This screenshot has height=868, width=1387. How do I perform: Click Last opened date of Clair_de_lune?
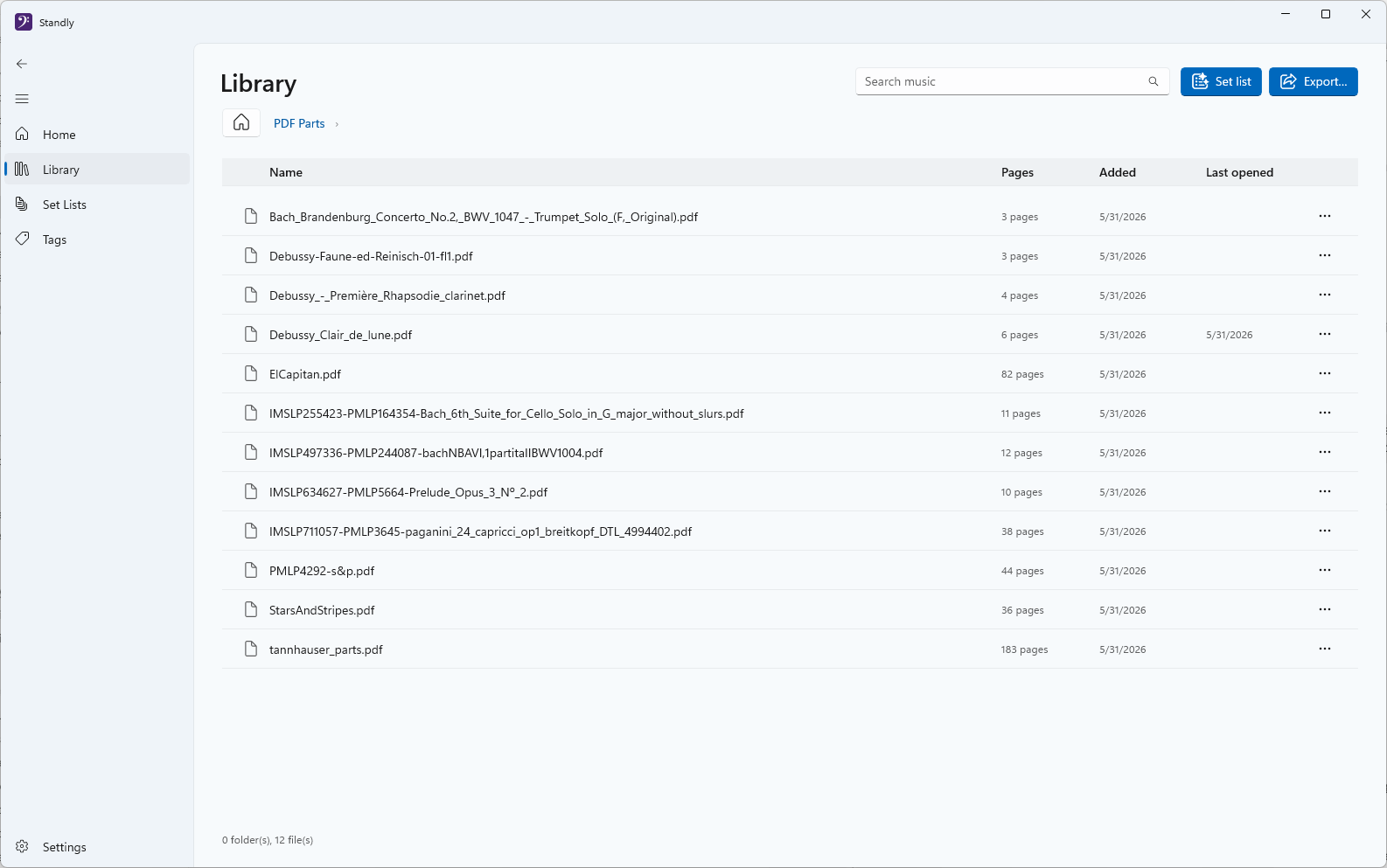coord(1229,335)
